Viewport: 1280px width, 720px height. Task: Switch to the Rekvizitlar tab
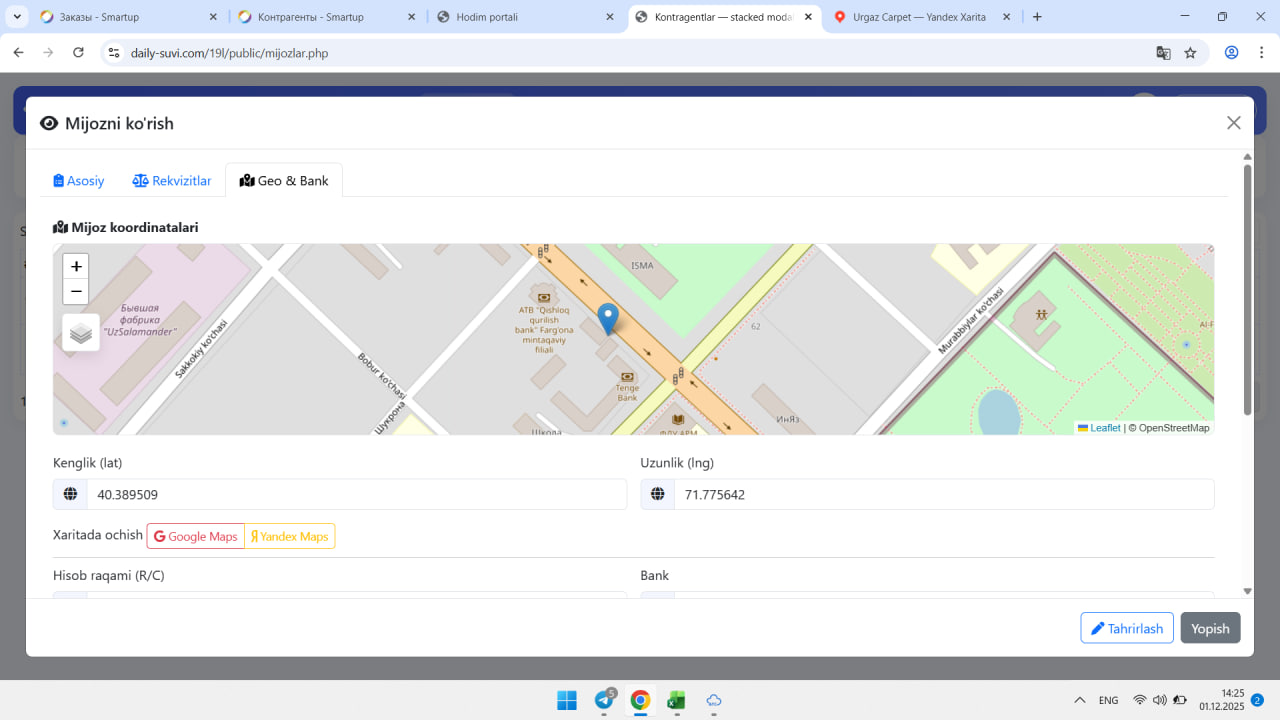click(x=172, y=181)
